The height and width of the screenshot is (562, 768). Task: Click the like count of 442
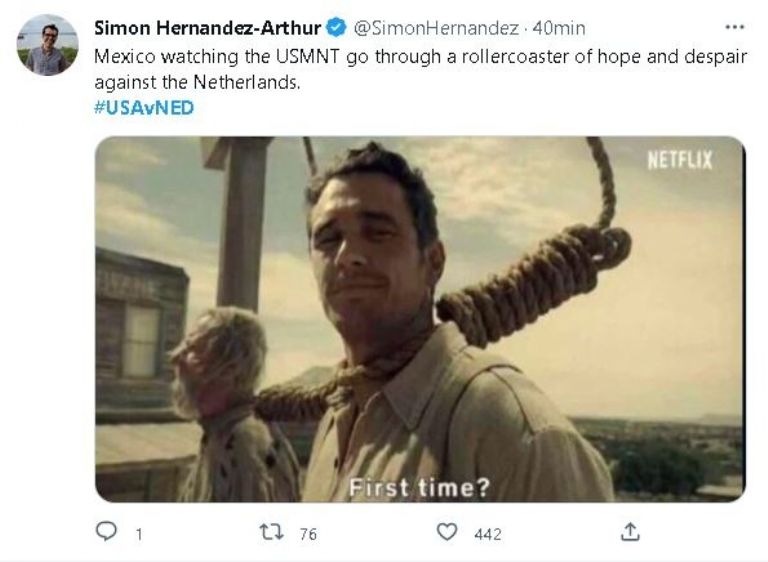(x=487, y=534)
